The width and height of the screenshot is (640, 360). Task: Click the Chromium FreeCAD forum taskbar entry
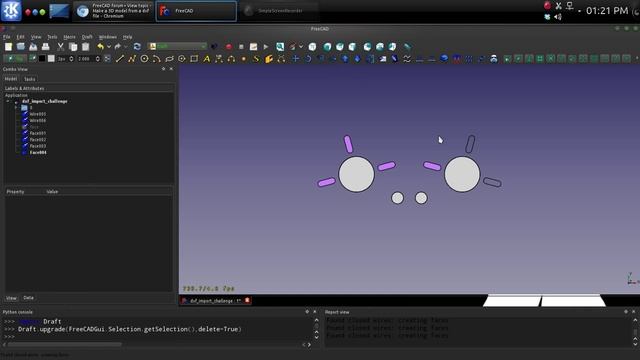pyautogui.click(x=113, y=11)
